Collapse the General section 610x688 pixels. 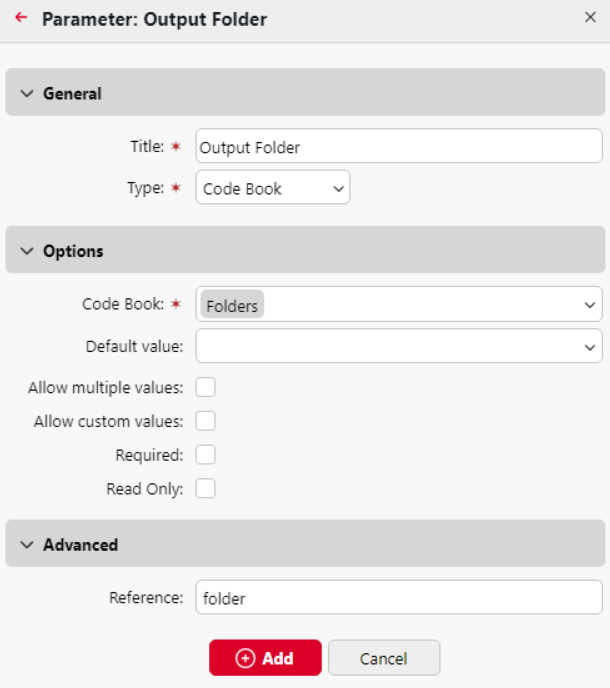point(27,93)
